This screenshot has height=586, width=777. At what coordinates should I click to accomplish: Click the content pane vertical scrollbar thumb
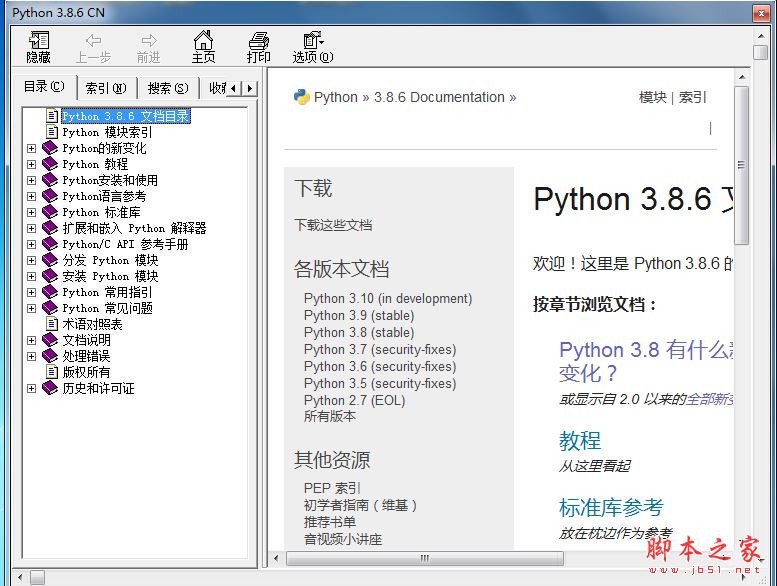point(741,165)
